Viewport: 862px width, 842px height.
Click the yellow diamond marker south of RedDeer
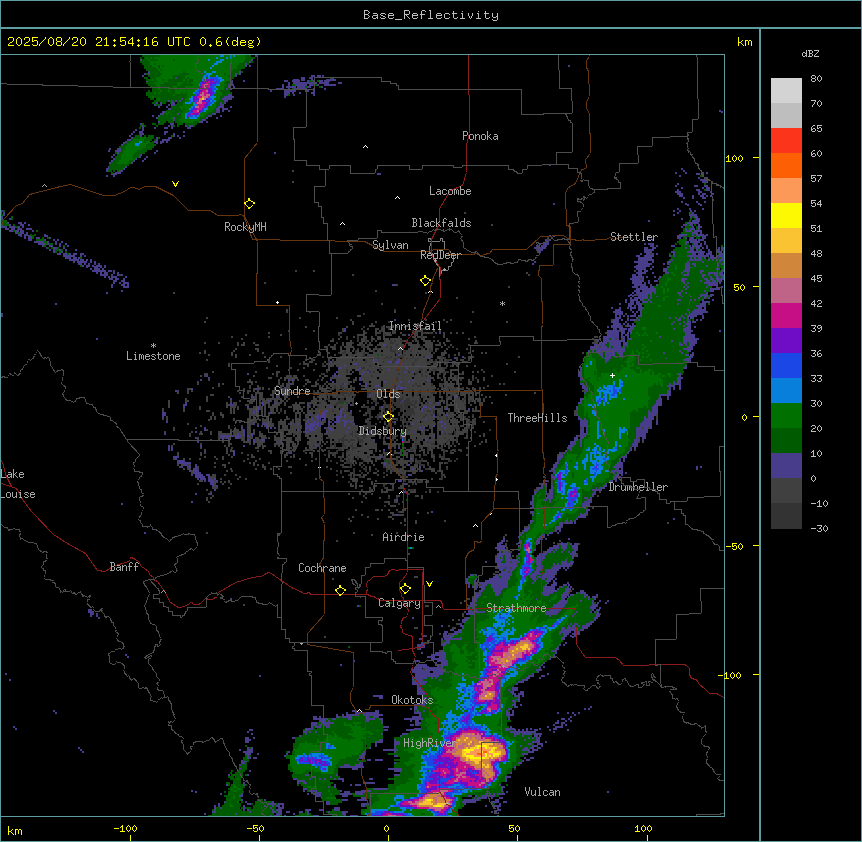point(426,281)
